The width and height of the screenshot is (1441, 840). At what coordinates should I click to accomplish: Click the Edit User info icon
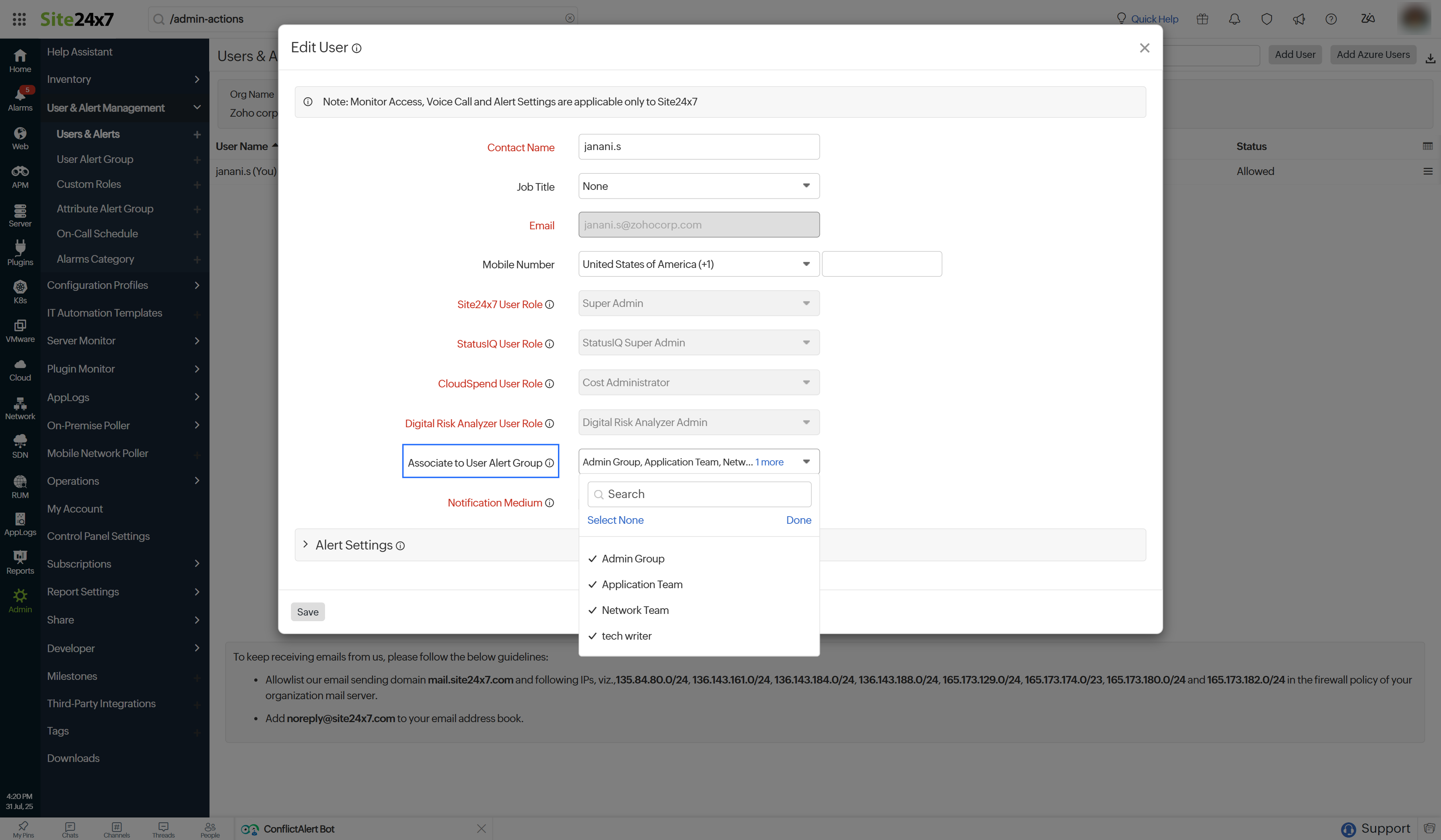pyautogui.click(x=357, y=48)
